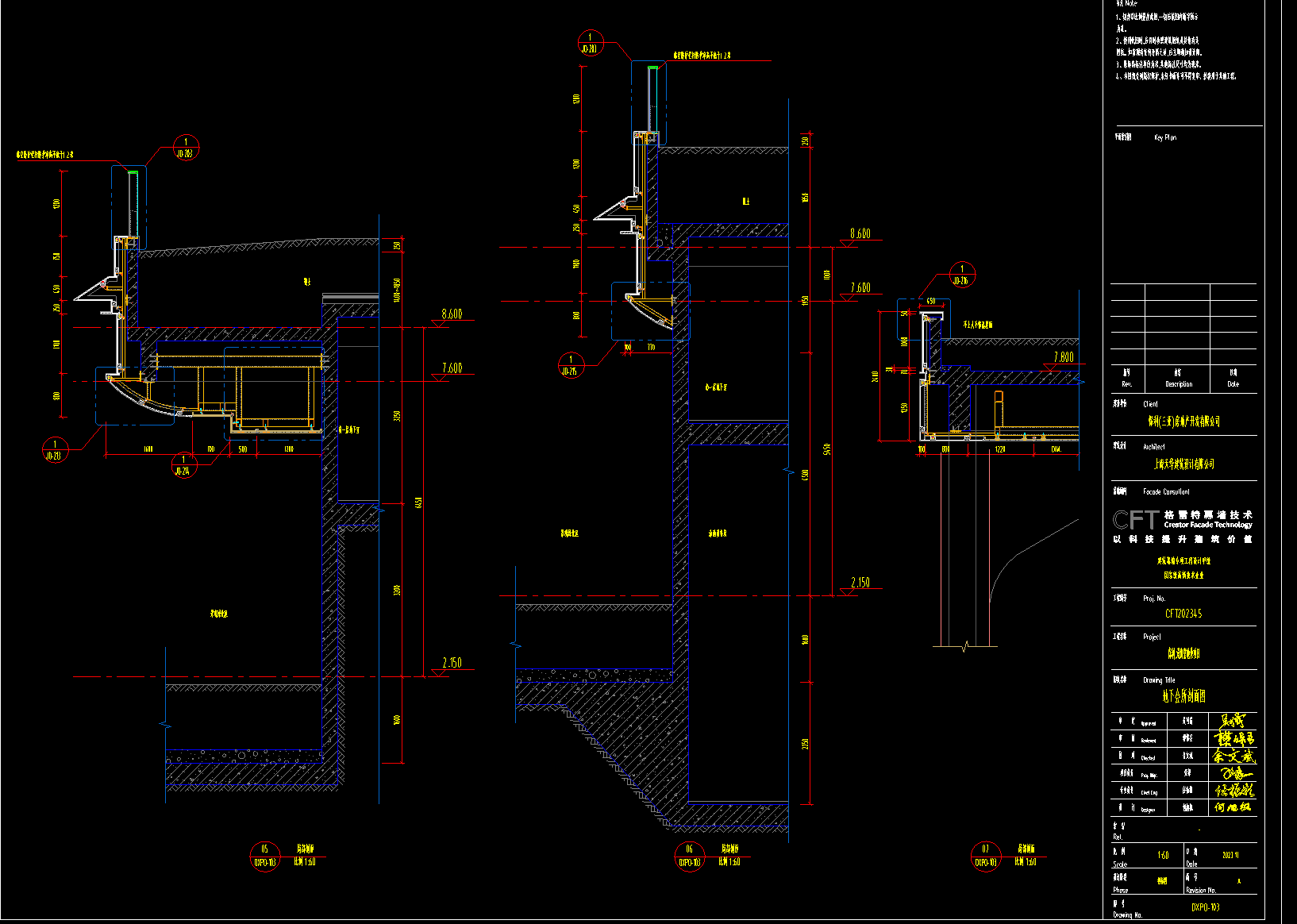Select the project number CFT202345
The image size is (1297, 924).
1183,614
